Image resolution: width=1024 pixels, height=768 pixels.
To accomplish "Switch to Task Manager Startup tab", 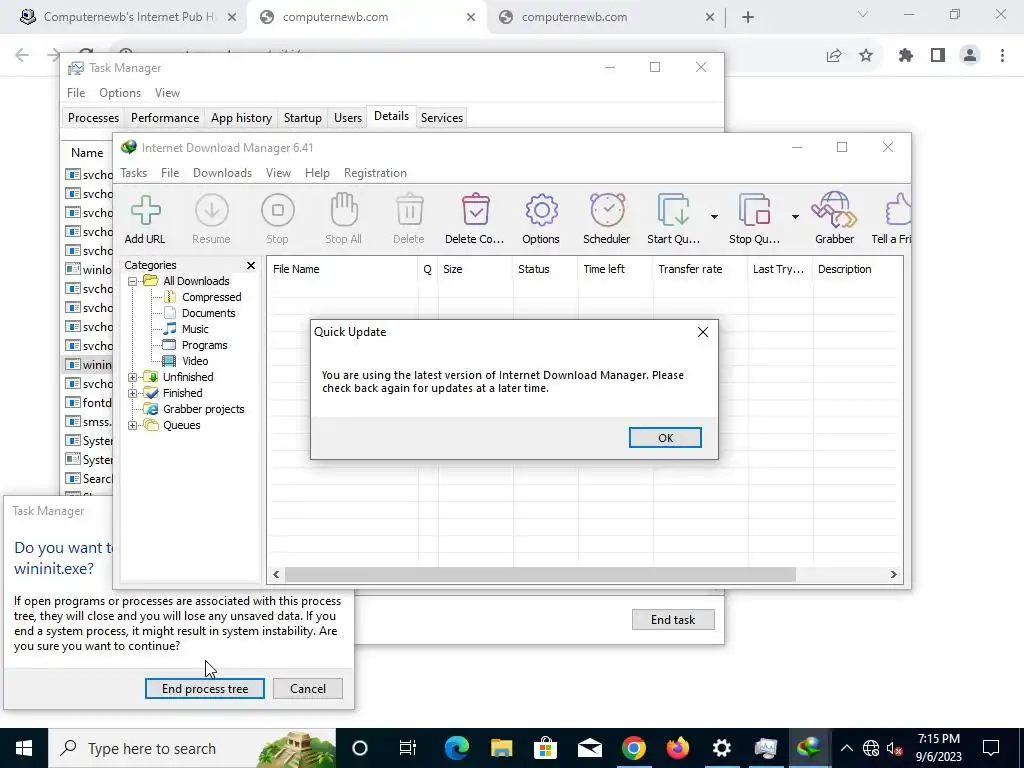I will click(302, 118).
